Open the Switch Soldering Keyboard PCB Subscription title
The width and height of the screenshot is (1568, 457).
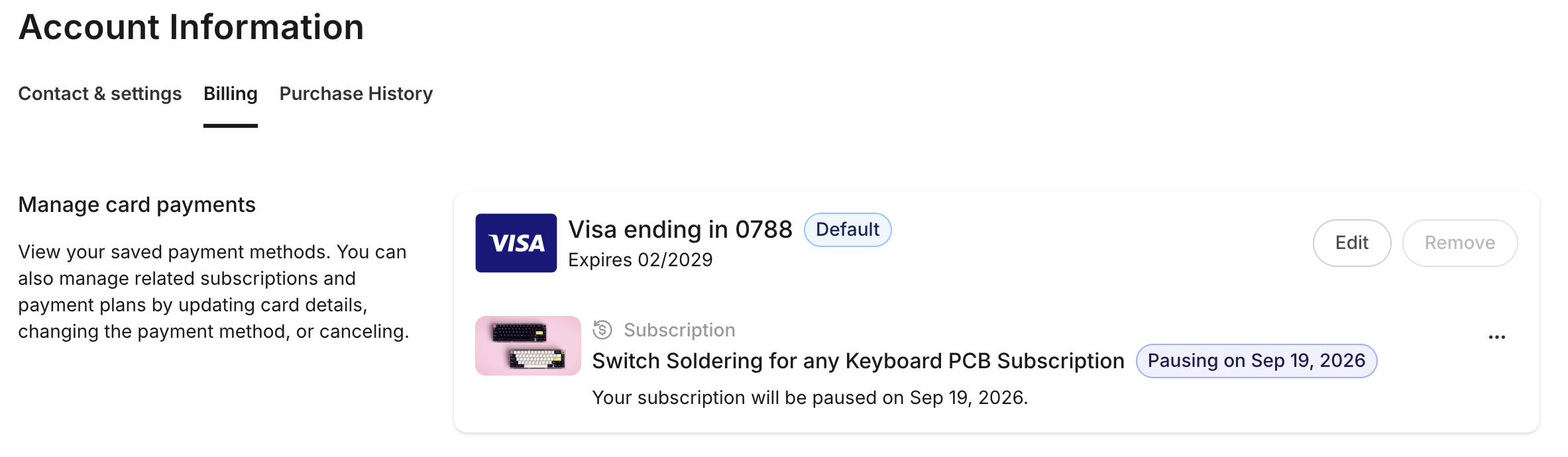point(858,361)
